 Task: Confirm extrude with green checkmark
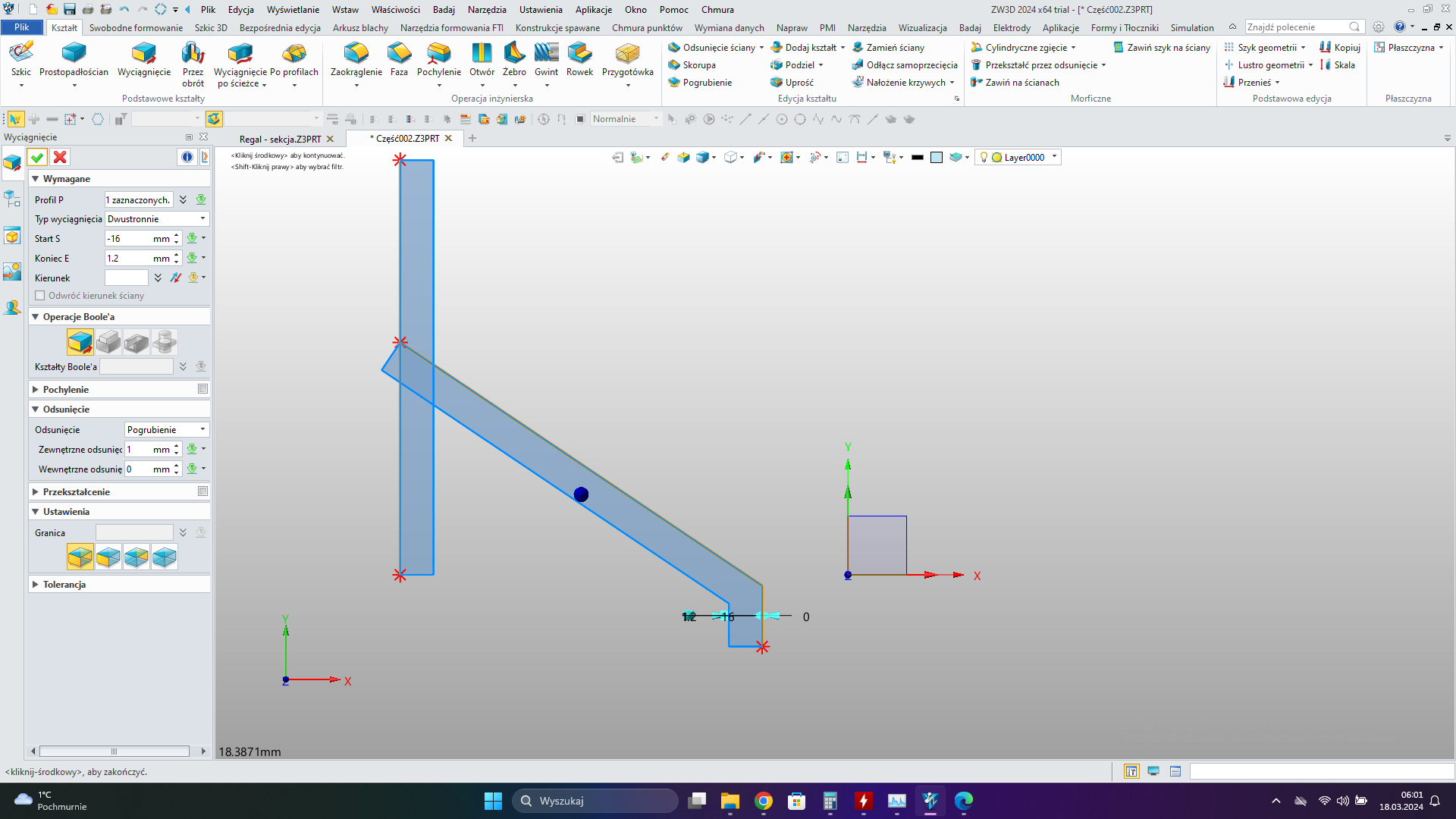point(37,157)
